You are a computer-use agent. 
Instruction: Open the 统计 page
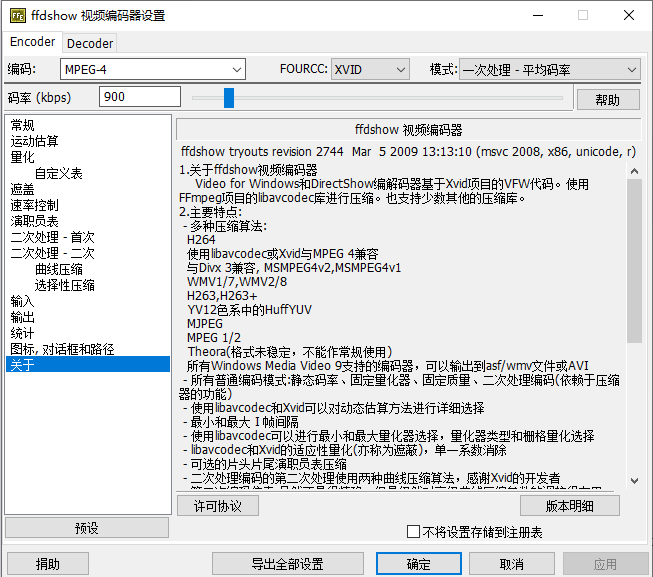22,333
